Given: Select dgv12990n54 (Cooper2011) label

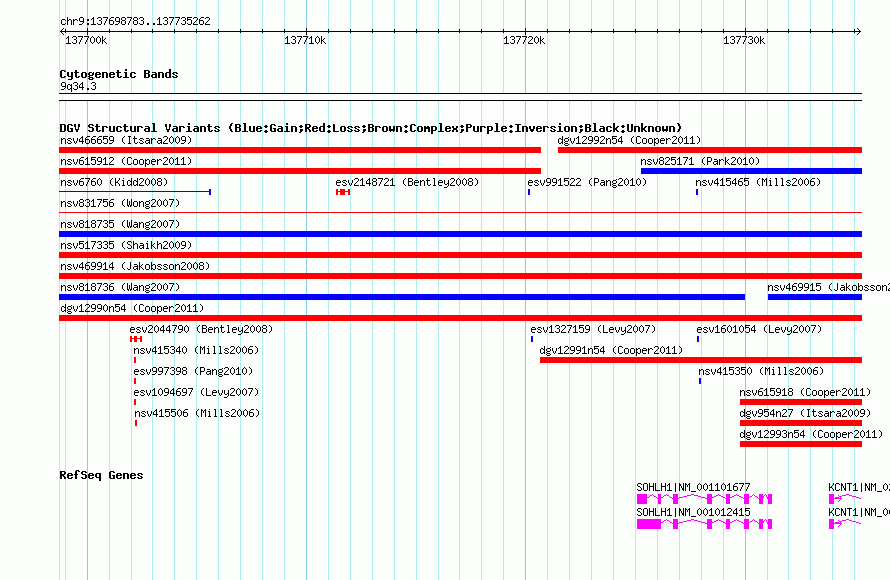Looking at the screenshot, I should click(132, 308).
